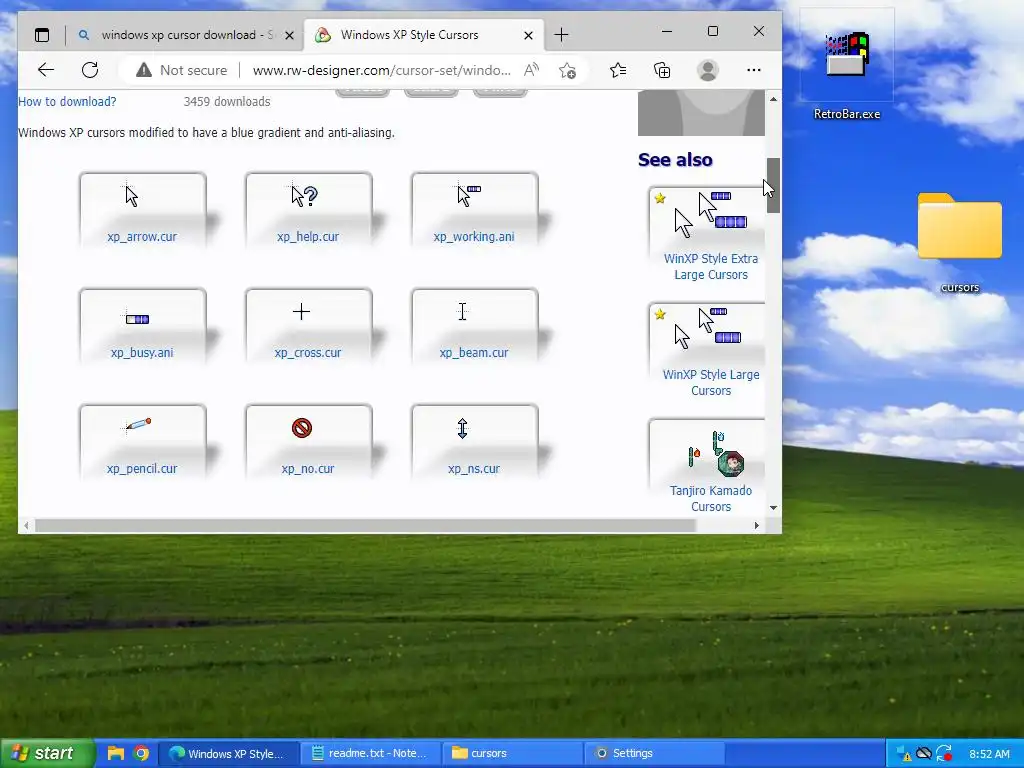Image resolution: width=1024 pixels, height=768 pixels.
Task: Open the xp_ns.cur download link
Action: pyautogui.click(x=474, y=469)
